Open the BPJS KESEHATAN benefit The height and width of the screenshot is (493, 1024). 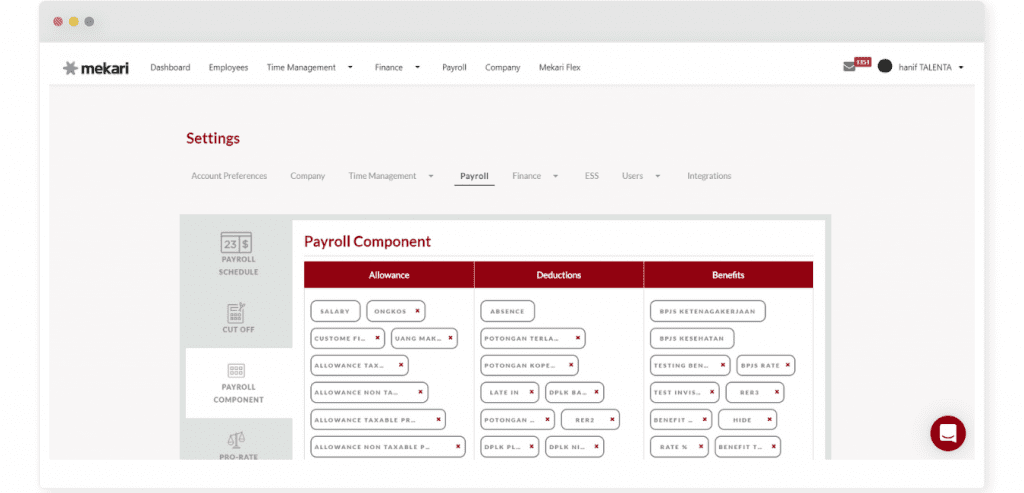point(692,338)
